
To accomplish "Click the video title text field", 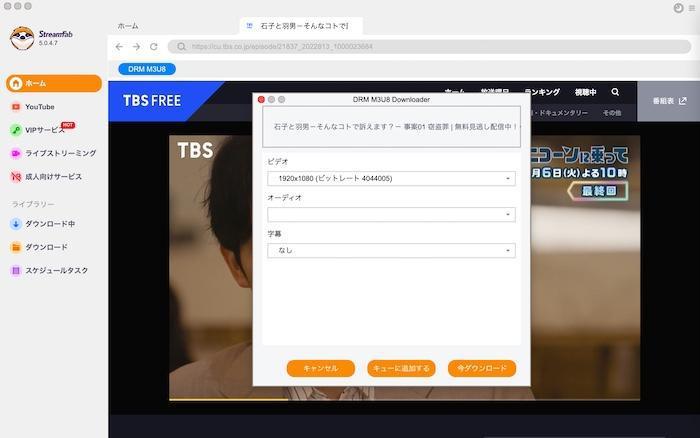I will click(391, 127).
